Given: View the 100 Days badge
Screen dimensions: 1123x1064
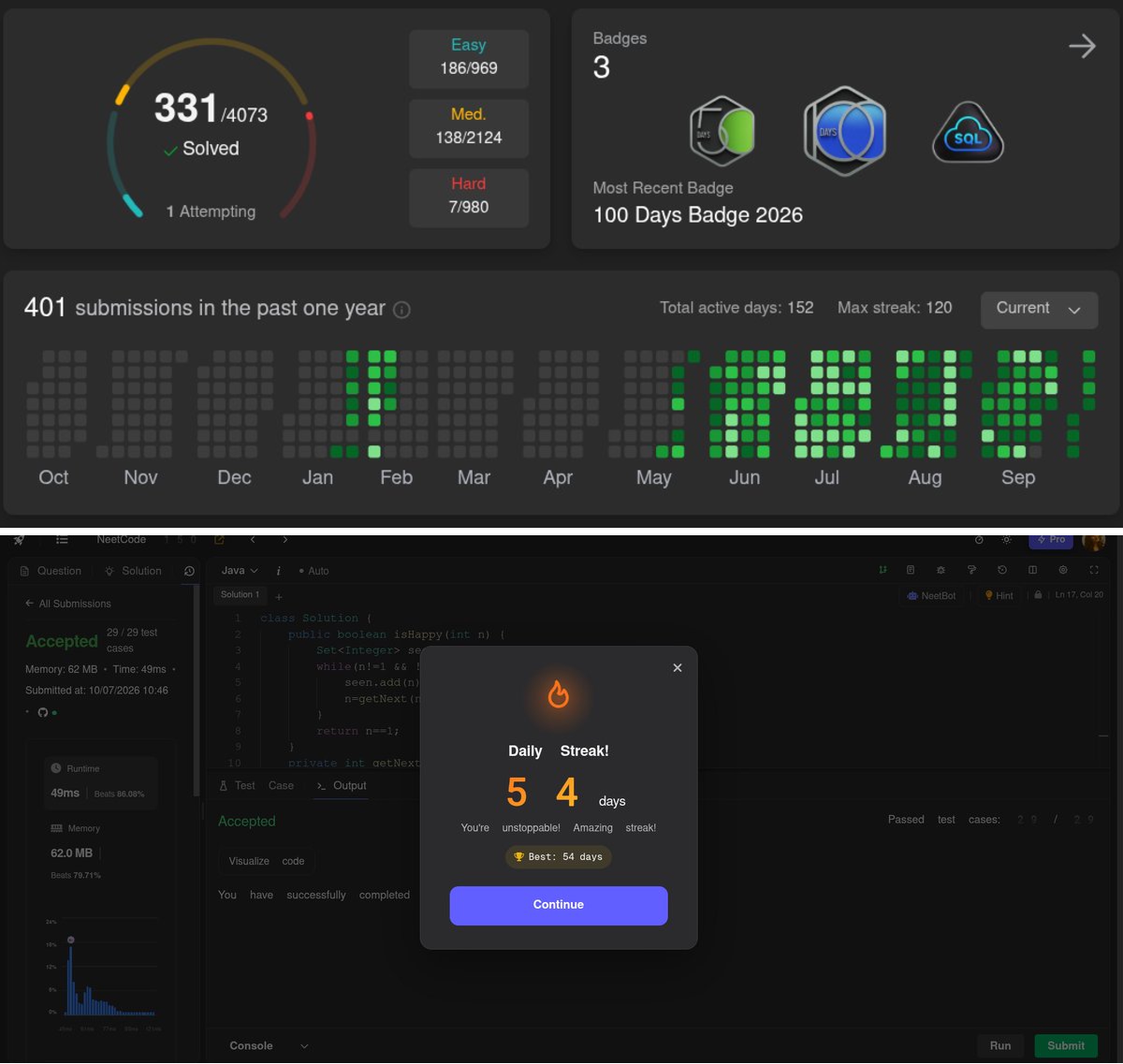Looking at the screenshot, I should coord(844,131).
